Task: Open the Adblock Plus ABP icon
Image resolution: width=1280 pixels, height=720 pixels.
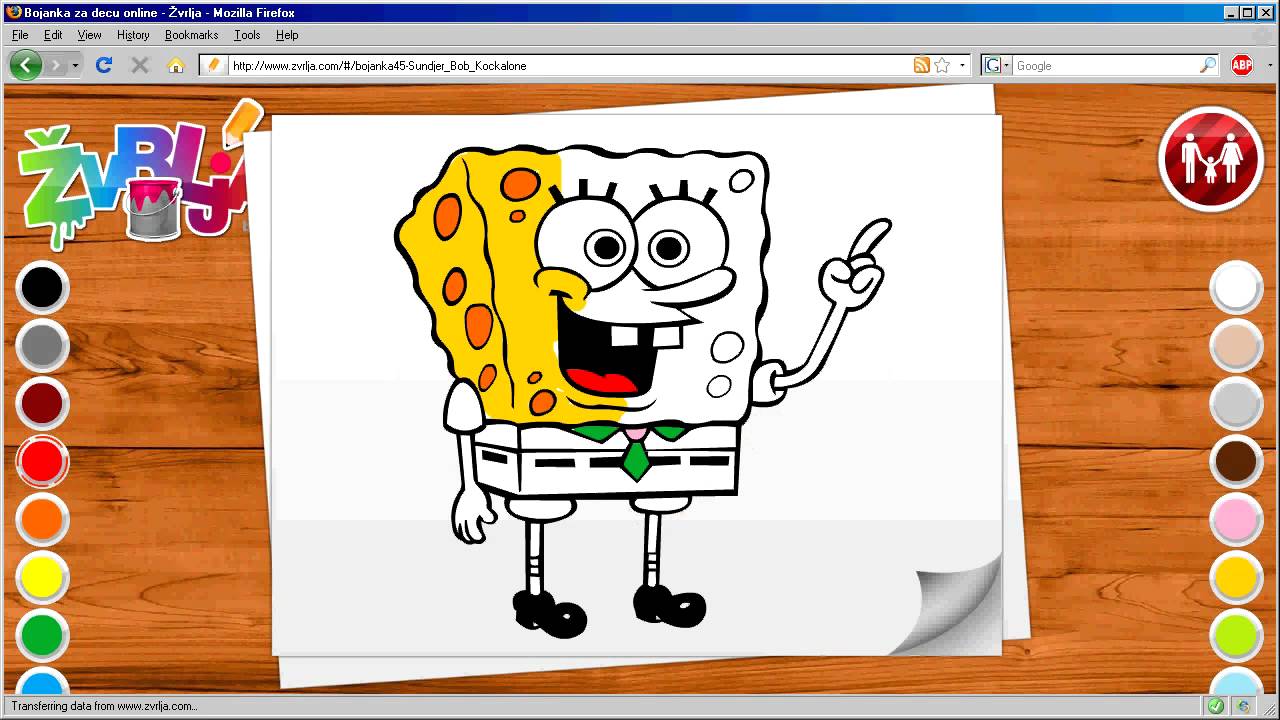Action: point(1242,65)
